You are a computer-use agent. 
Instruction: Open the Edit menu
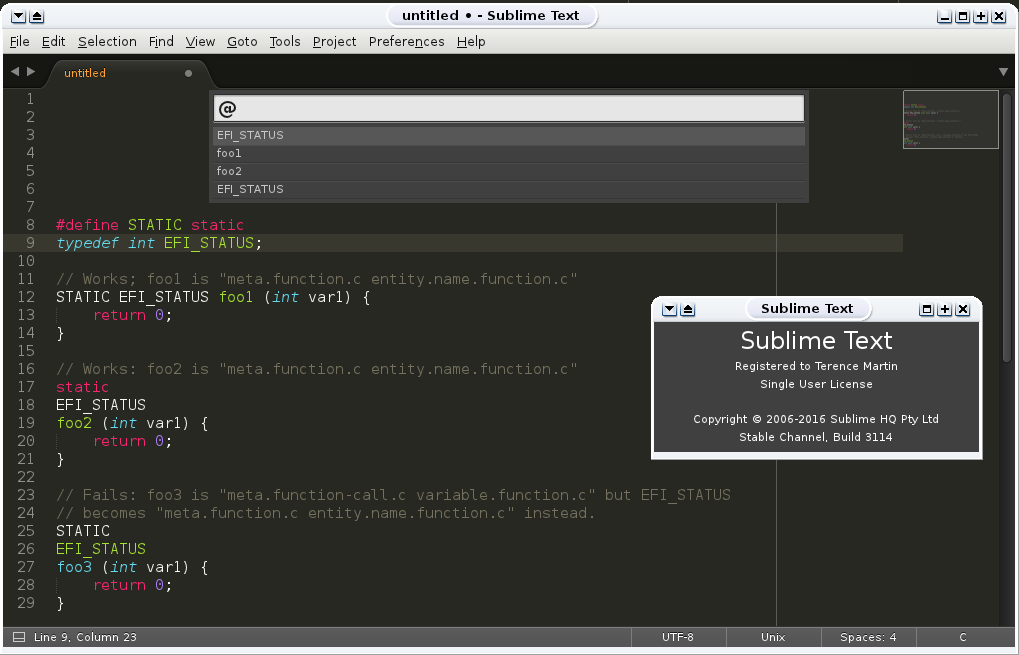[53, 42]
